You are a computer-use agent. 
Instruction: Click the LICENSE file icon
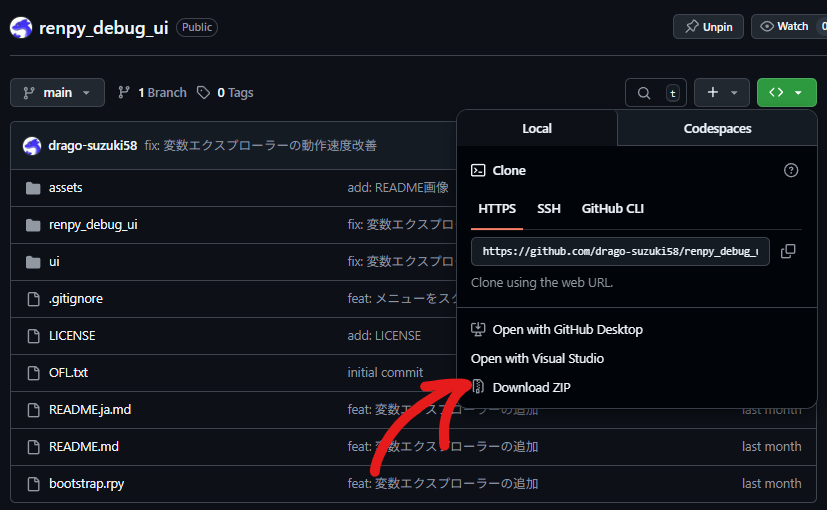click(33, 336)
